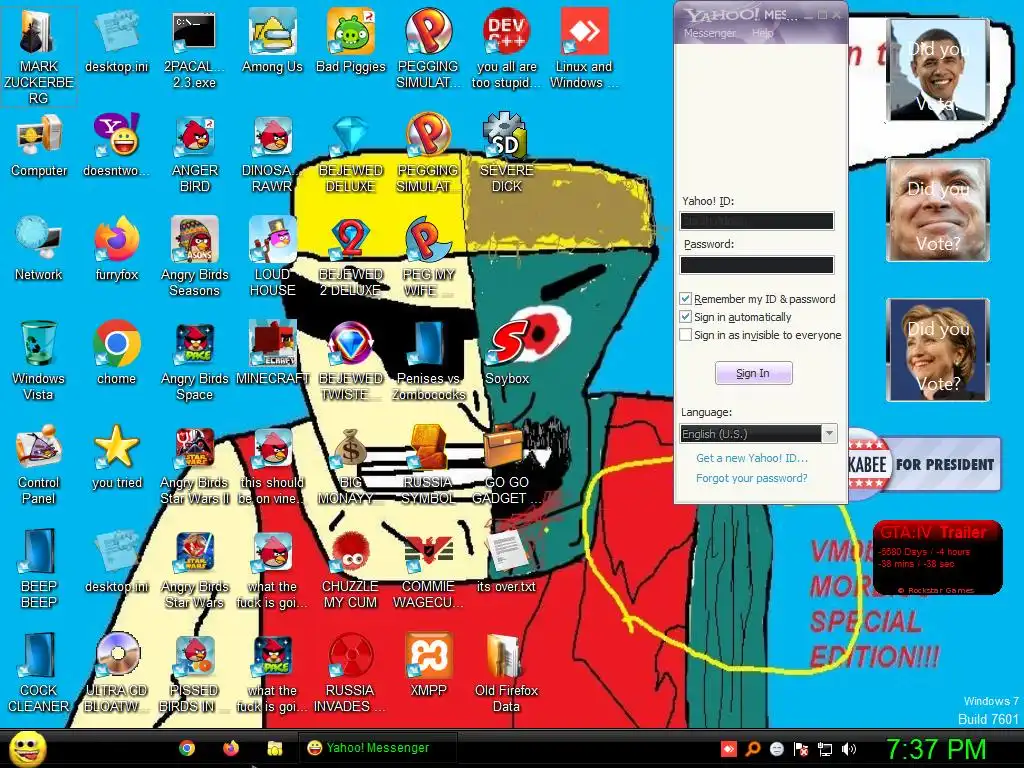The image size is (1024, 768).
Task: Focus the Yahoo! ID input field
Action: pos(757,221)
